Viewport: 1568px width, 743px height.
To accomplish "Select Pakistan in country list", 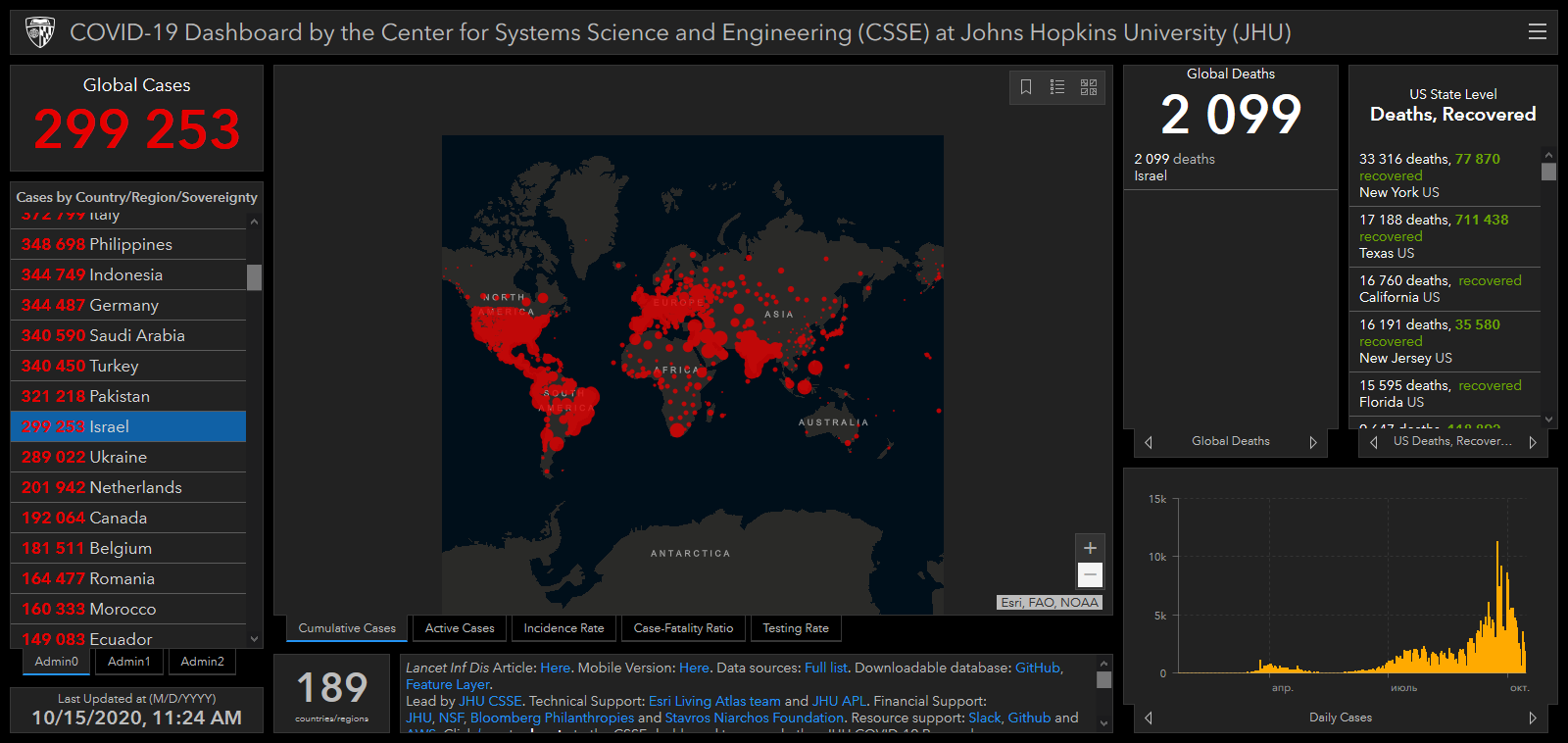I will pyautogui.click(x=128, y=396).
